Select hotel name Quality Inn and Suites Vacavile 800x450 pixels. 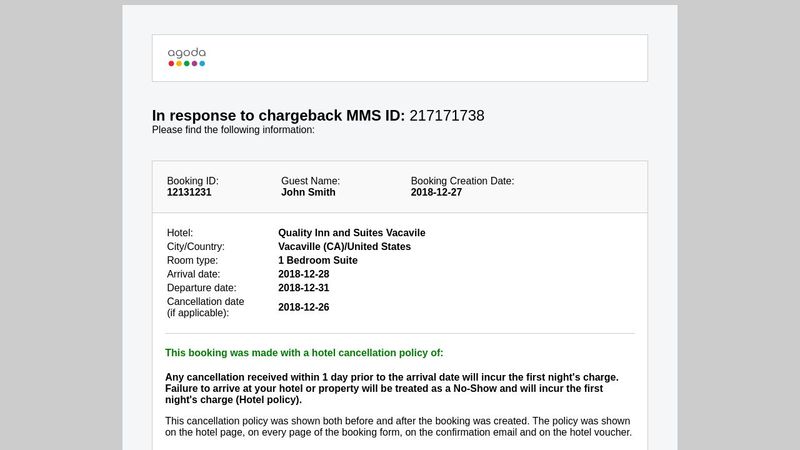tap(352, 233)
